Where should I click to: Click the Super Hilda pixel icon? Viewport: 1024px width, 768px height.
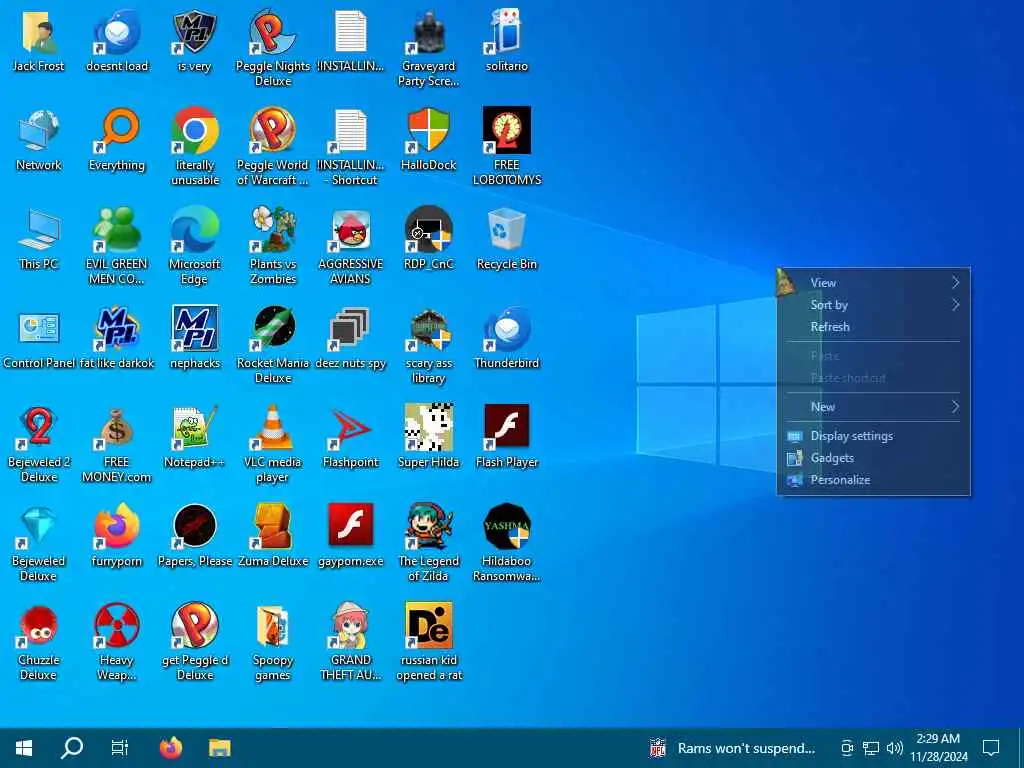coord(429,428)
